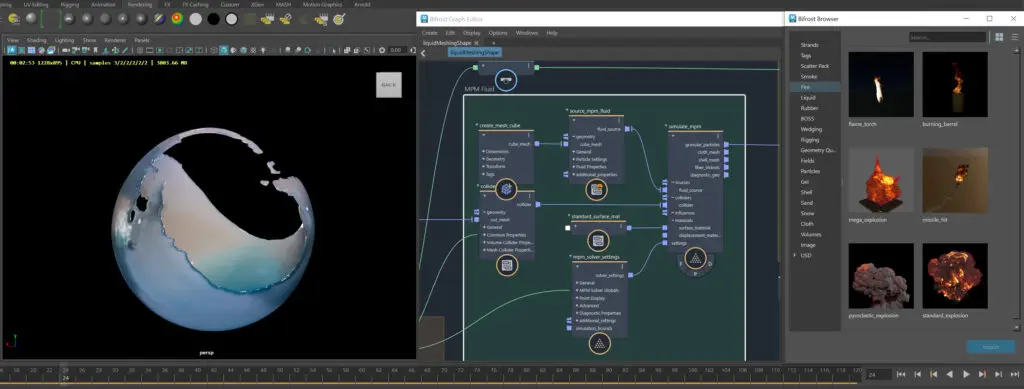Click the Import button in Bifrost Browser
This screenshot has height=389, width=1024.
(991, 347)
